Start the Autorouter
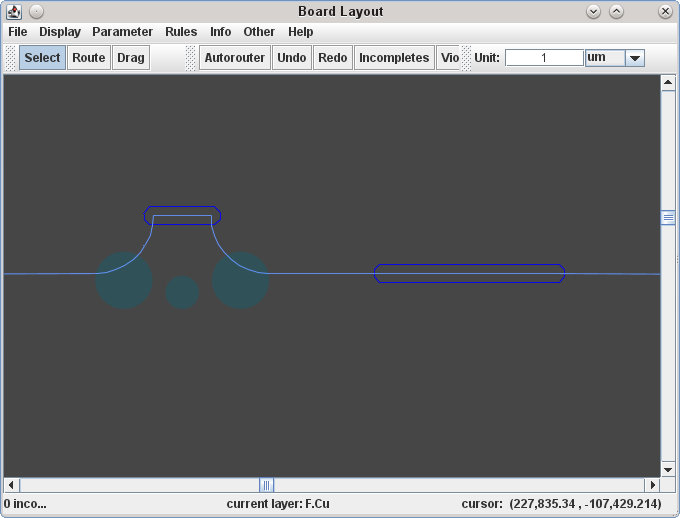 point(235,58)
